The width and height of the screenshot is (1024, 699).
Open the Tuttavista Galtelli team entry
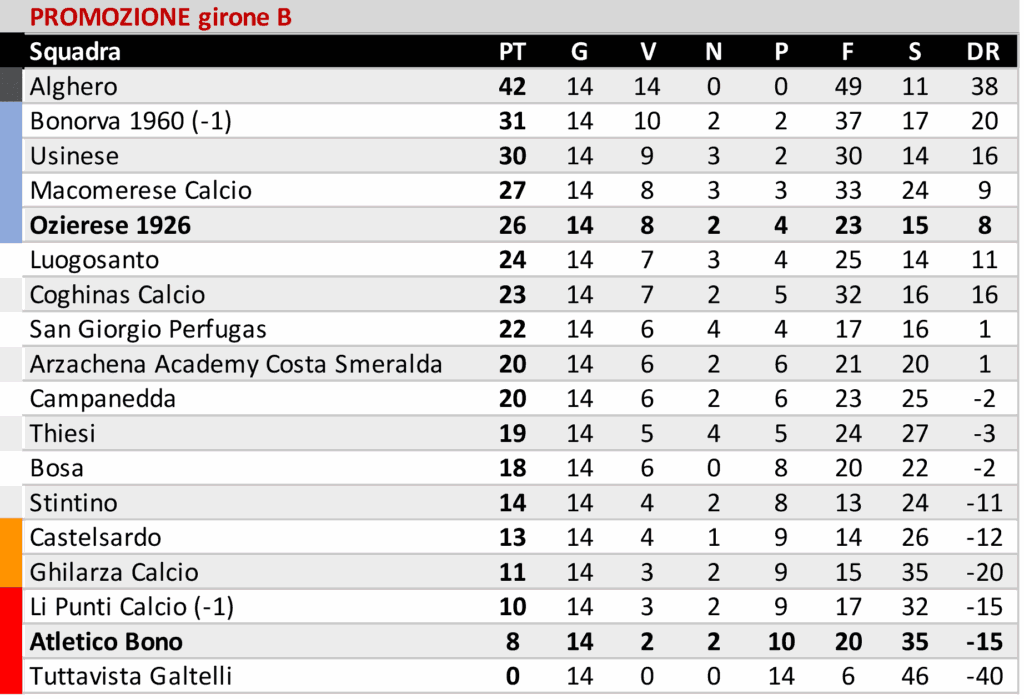click(x=130, y=676)
